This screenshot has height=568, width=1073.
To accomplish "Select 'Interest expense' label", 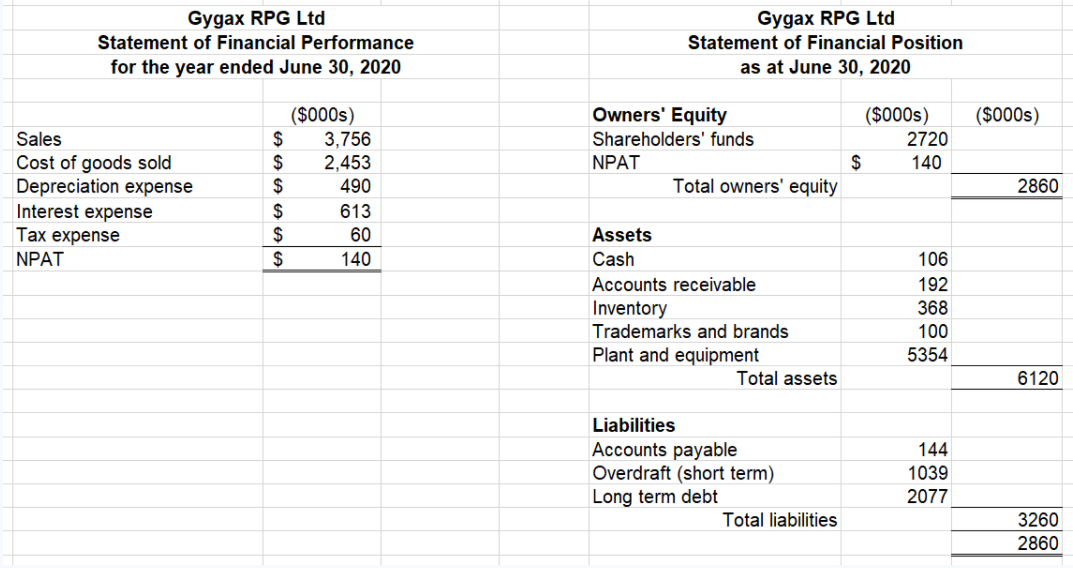I will click(84, 211).
